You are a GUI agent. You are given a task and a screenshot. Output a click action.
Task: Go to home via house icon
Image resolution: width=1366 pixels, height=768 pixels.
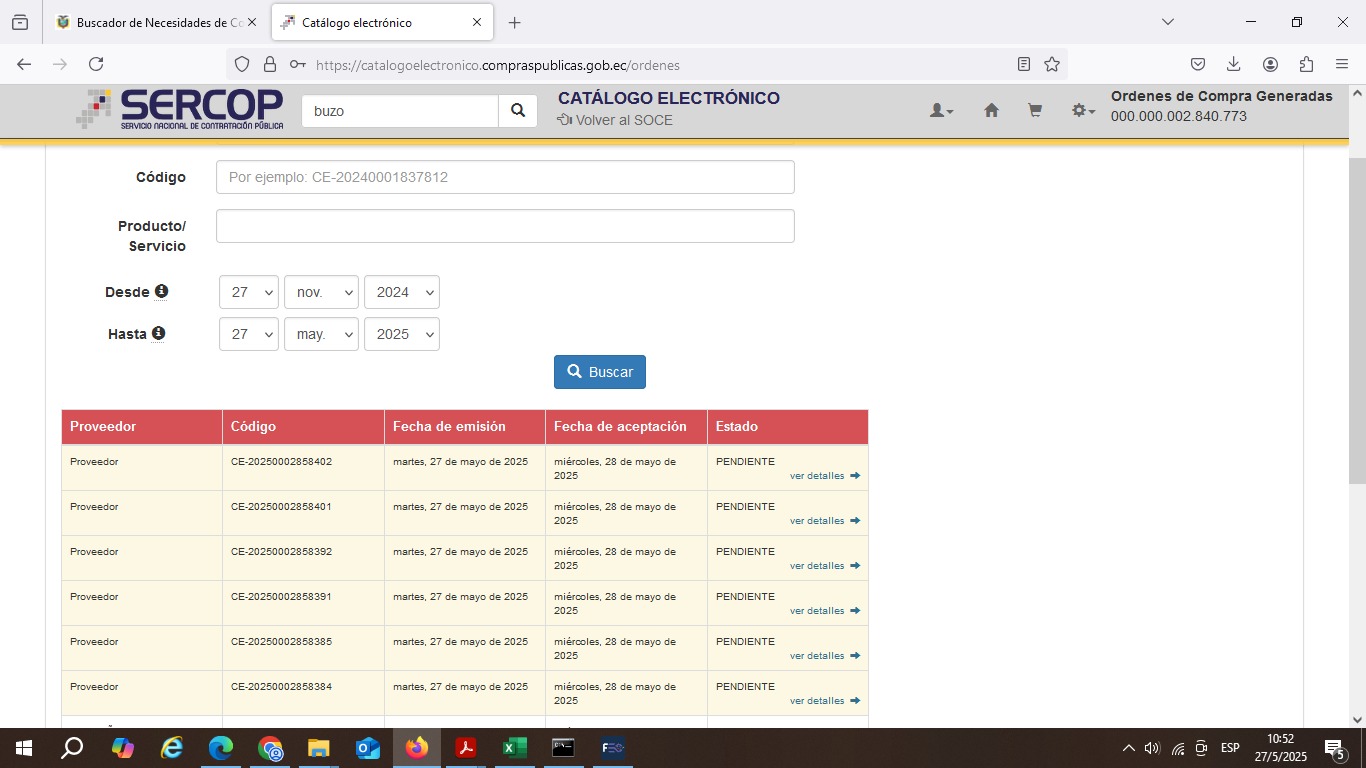[x=991, y=111]
